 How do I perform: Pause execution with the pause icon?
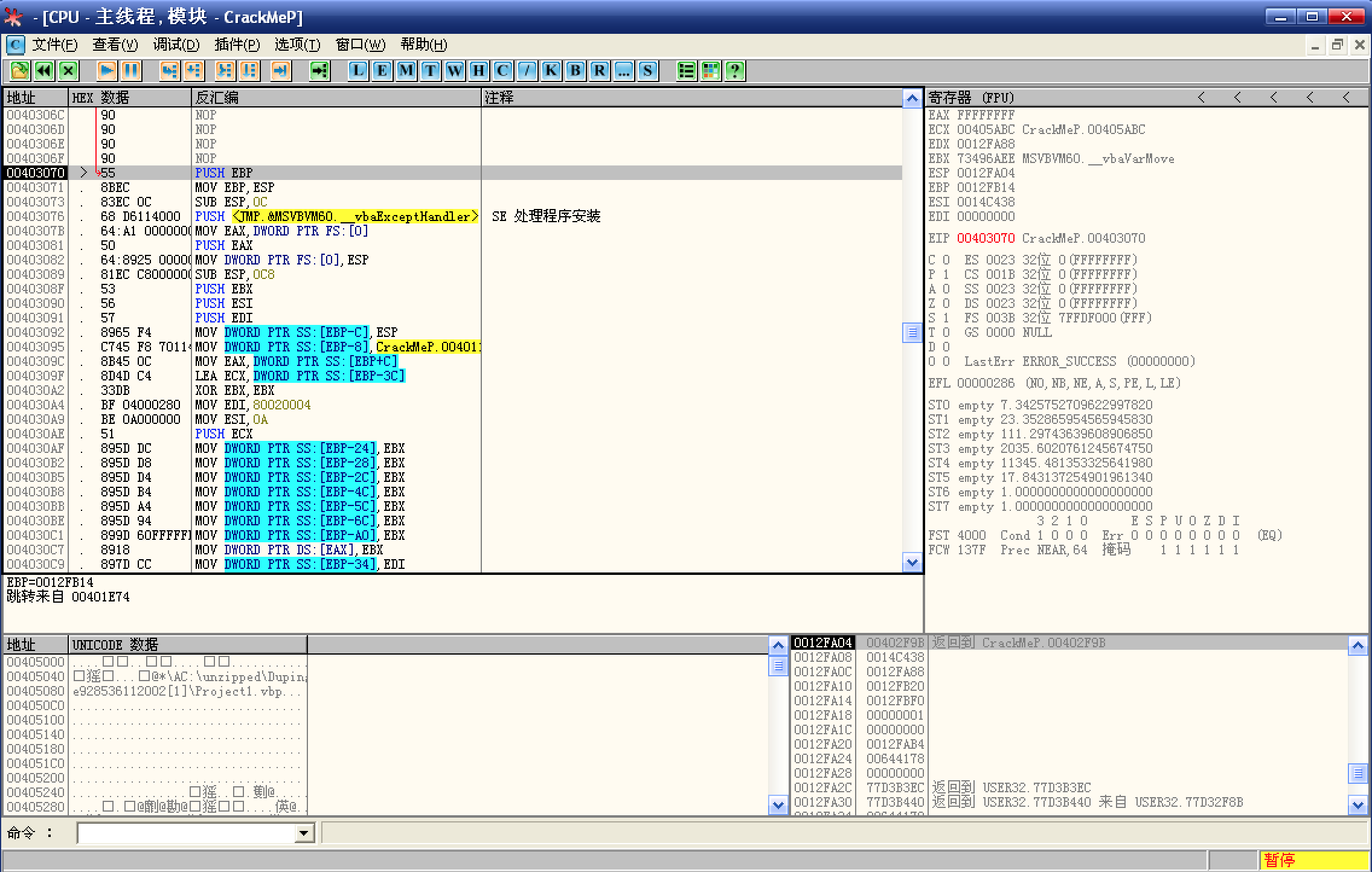[x=131, y=71]
